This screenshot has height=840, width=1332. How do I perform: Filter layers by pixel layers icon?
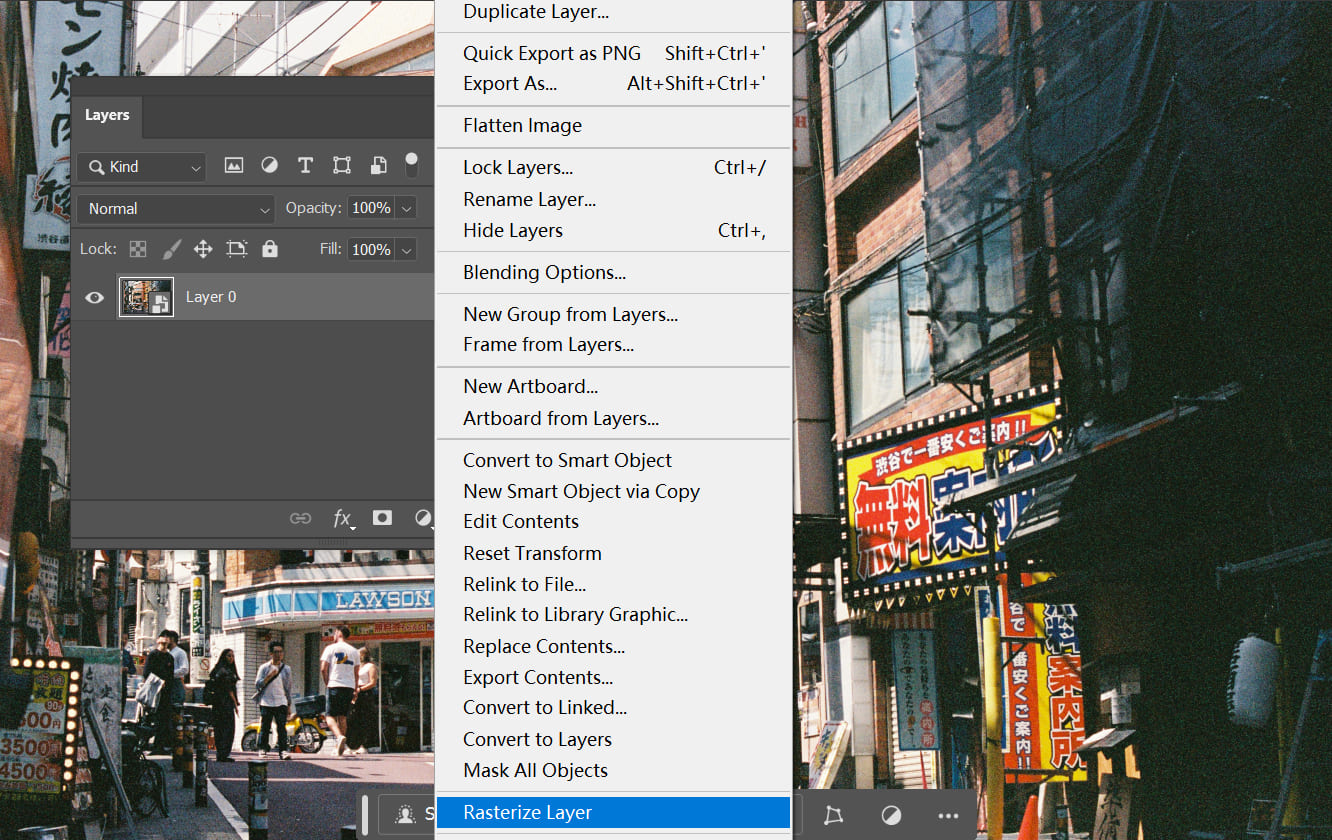pos(234,166)
